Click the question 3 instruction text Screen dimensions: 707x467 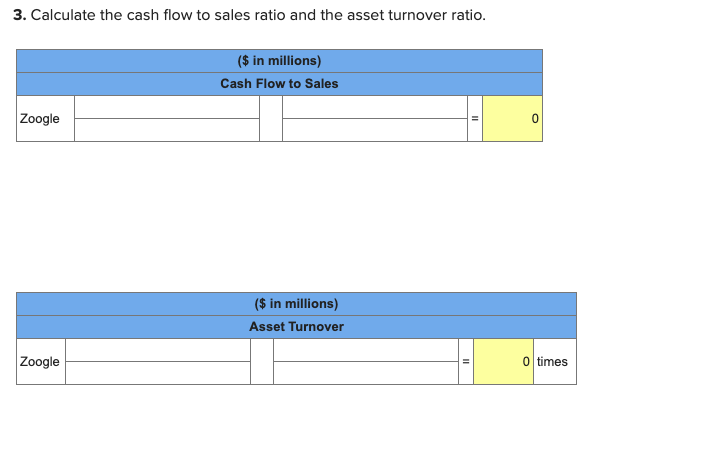tap(249, 15)
